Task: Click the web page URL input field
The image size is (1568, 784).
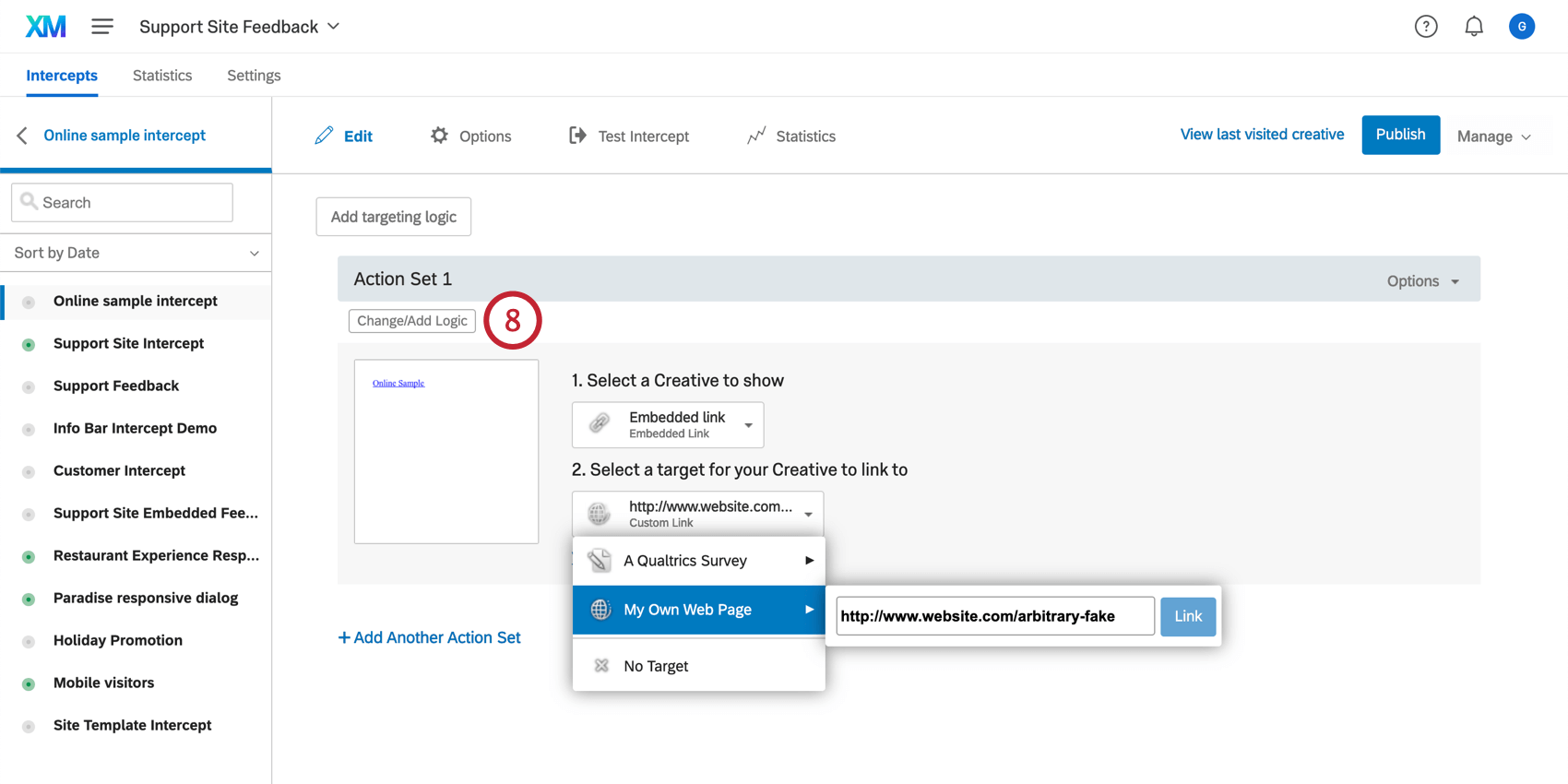Action: click(994, 616)
